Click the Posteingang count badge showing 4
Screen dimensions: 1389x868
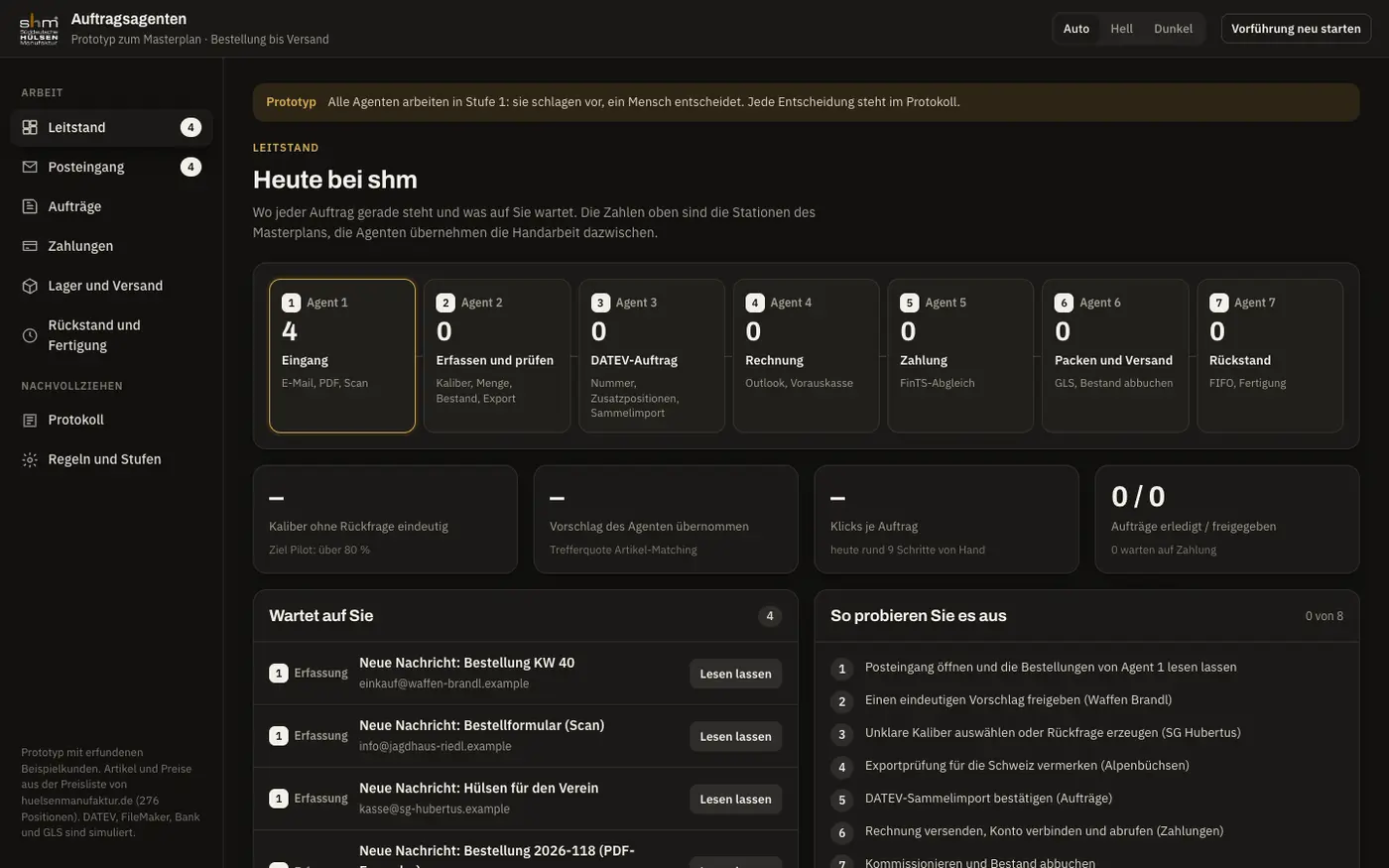pos(190,167)
